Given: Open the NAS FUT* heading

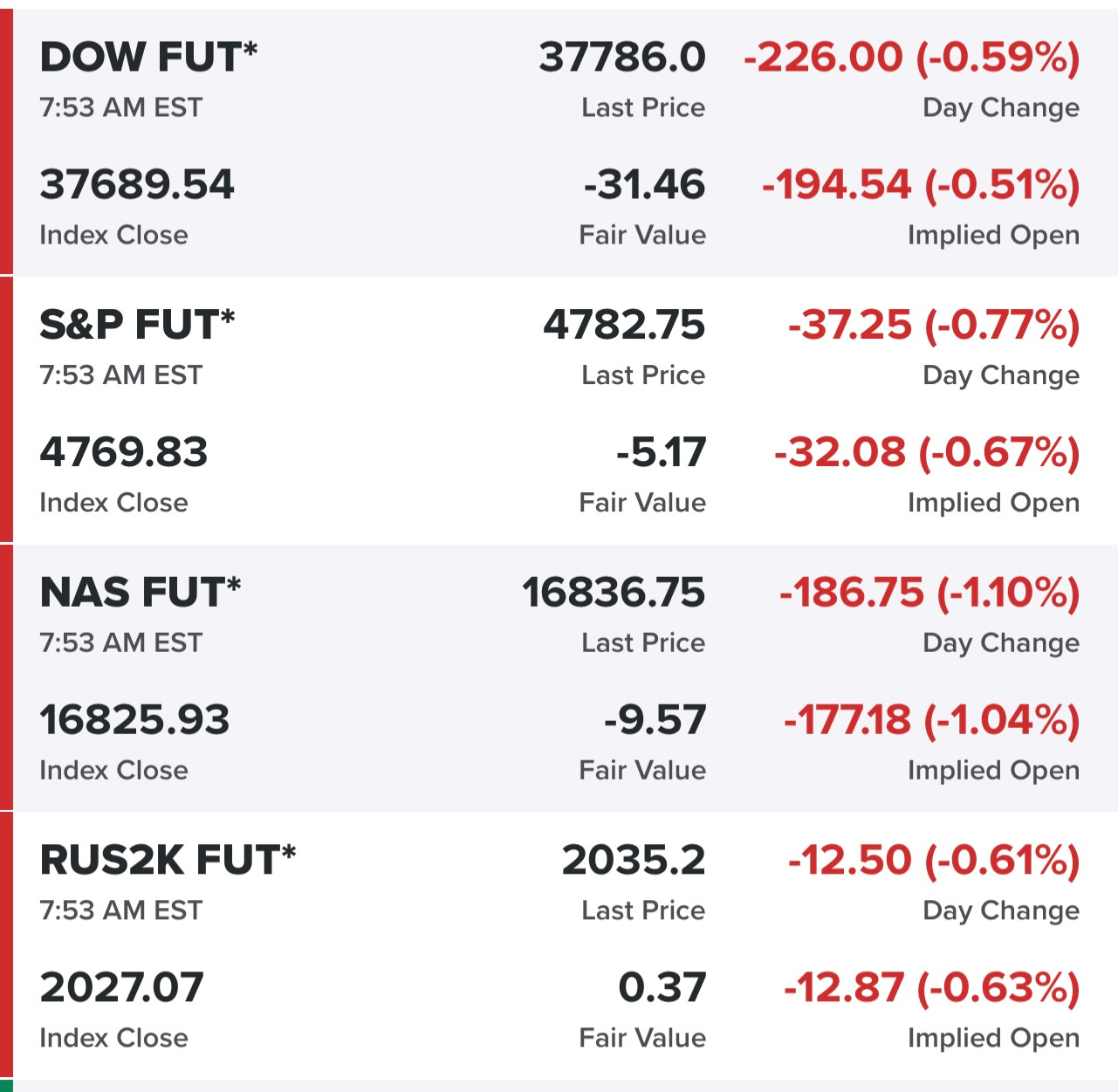Looking at the screenshot, I should (x=141, y=593).
